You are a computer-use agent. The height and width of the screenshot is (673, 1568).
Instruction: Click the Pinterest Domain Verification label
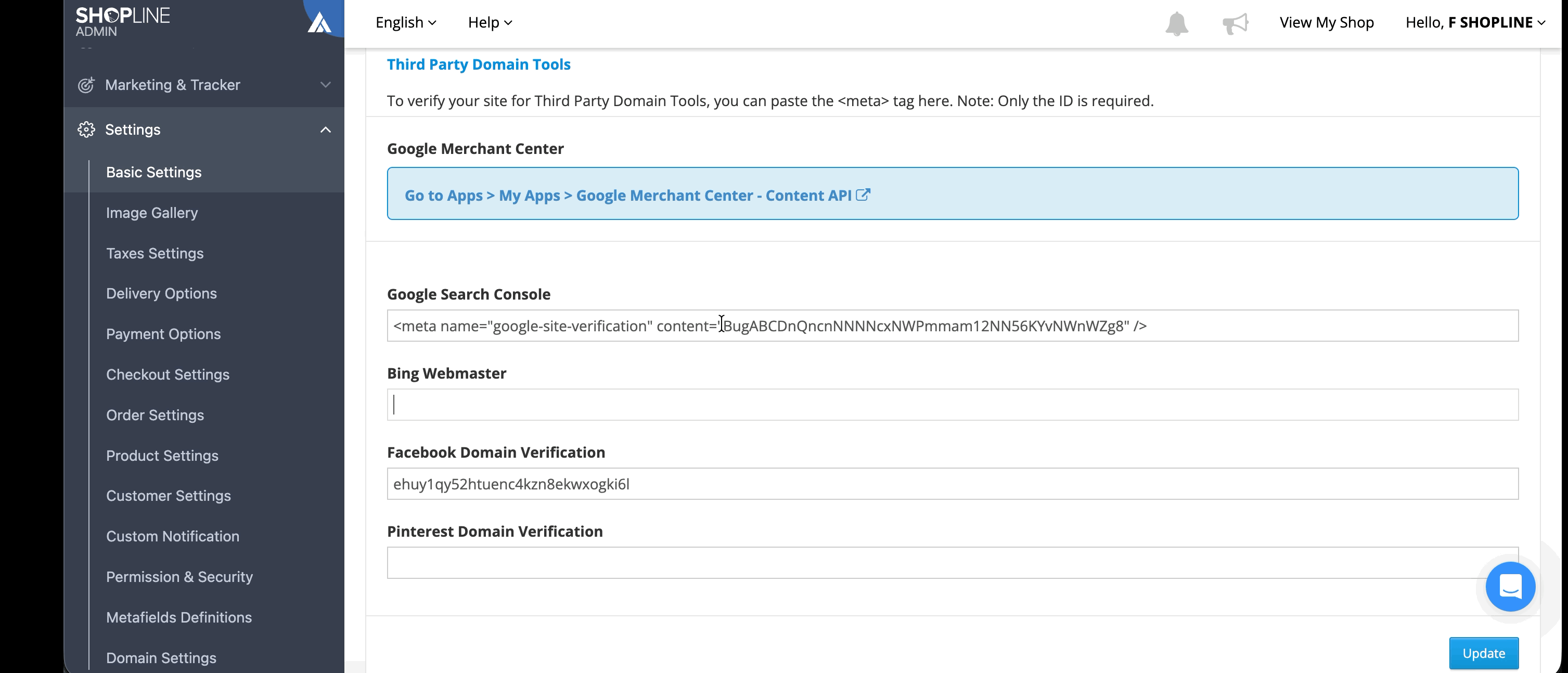(x=495, y=531)
